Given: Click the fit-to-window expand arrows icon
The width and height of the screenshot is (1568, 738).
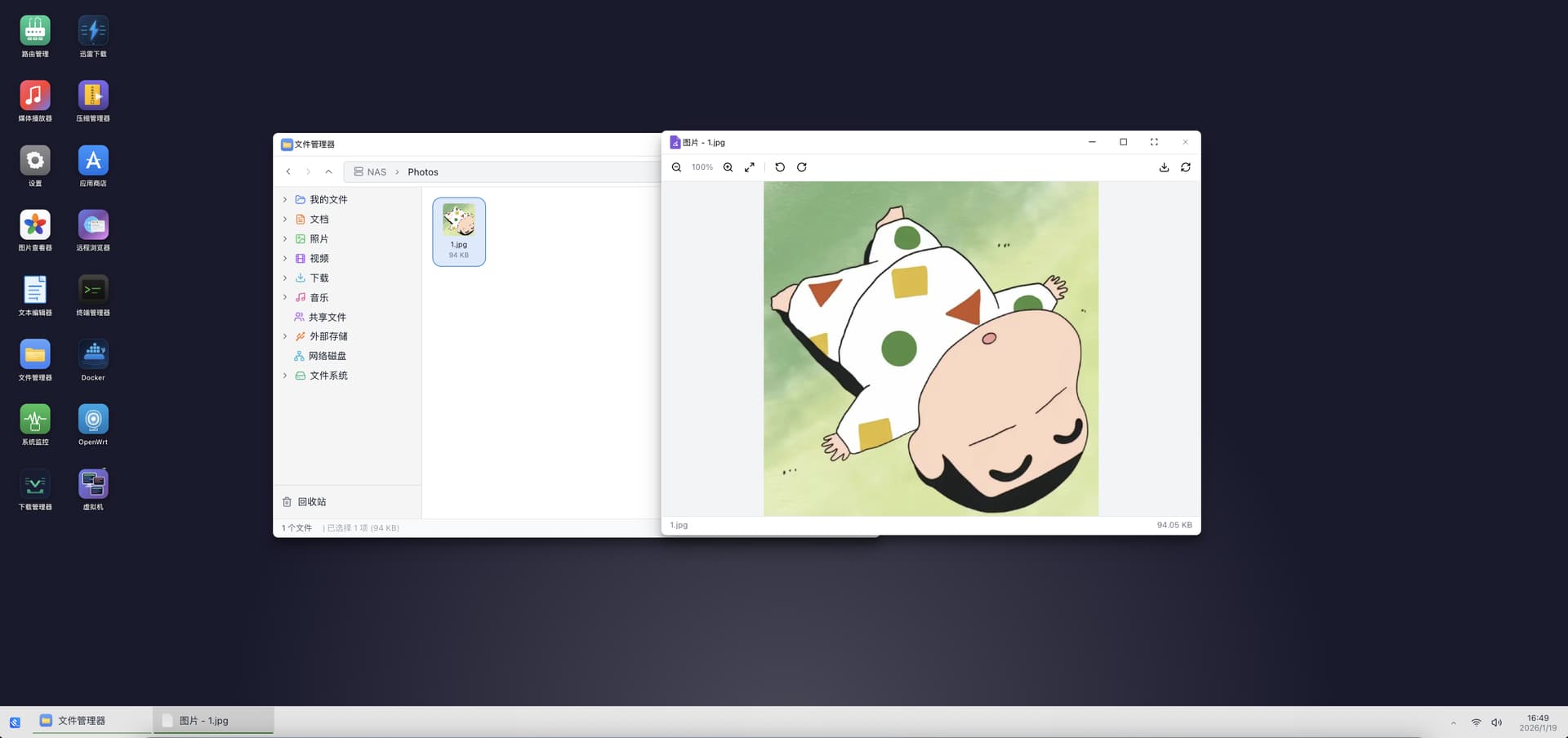Looking at the screenshot, I should 750,167.
